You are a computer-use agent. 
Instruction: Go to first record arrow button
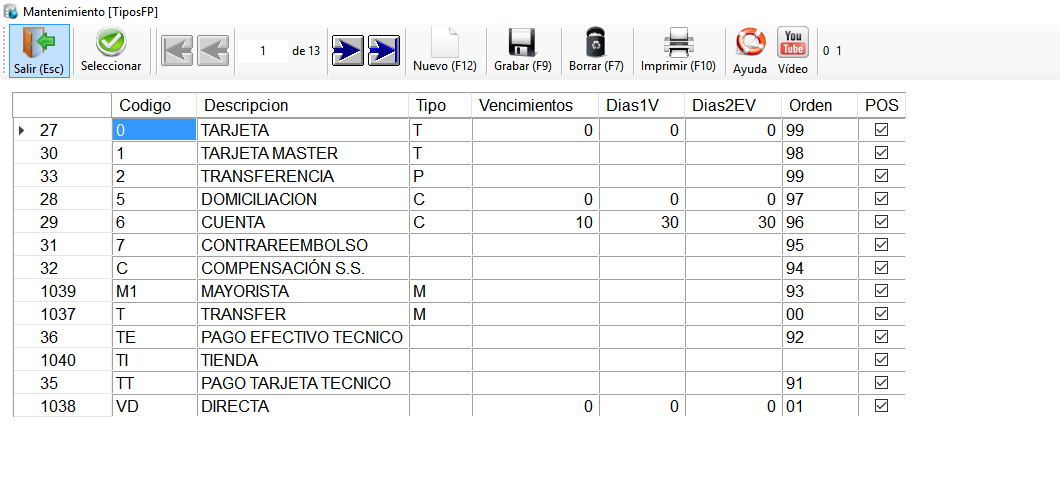tap(177, 51)
